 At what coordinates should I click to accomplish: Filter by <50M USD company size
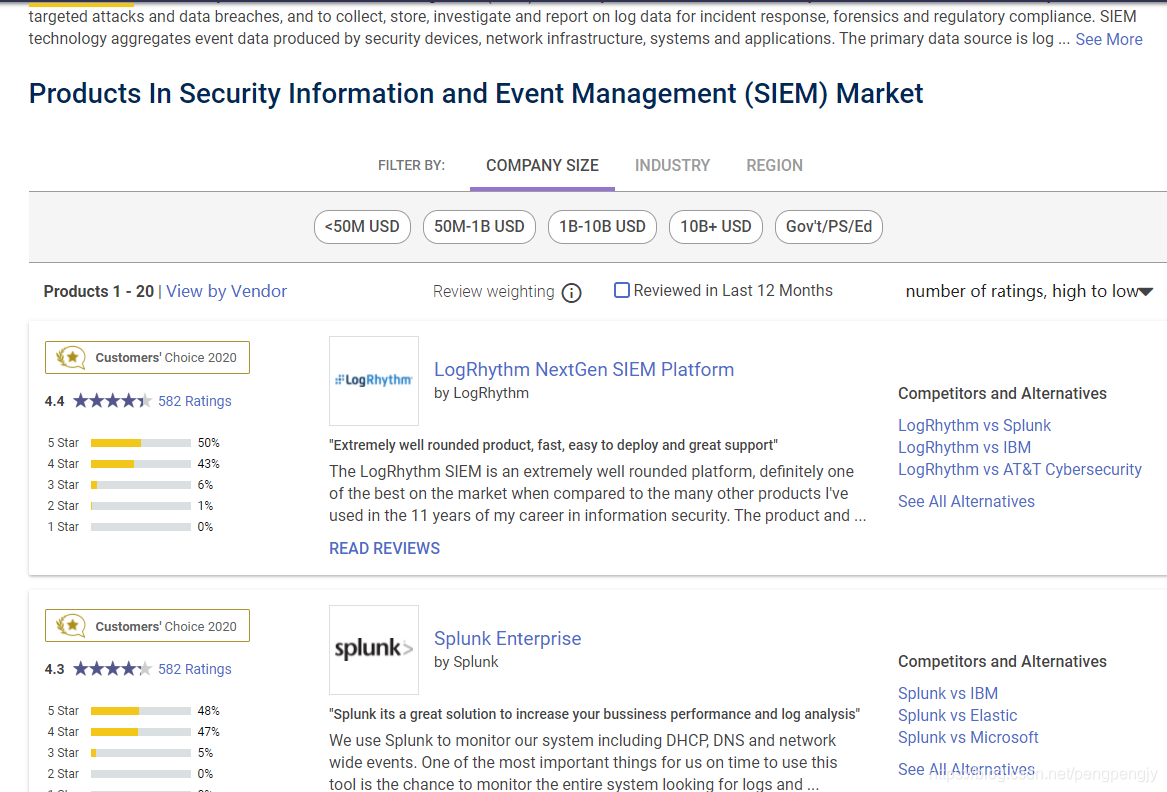(362, 226)
